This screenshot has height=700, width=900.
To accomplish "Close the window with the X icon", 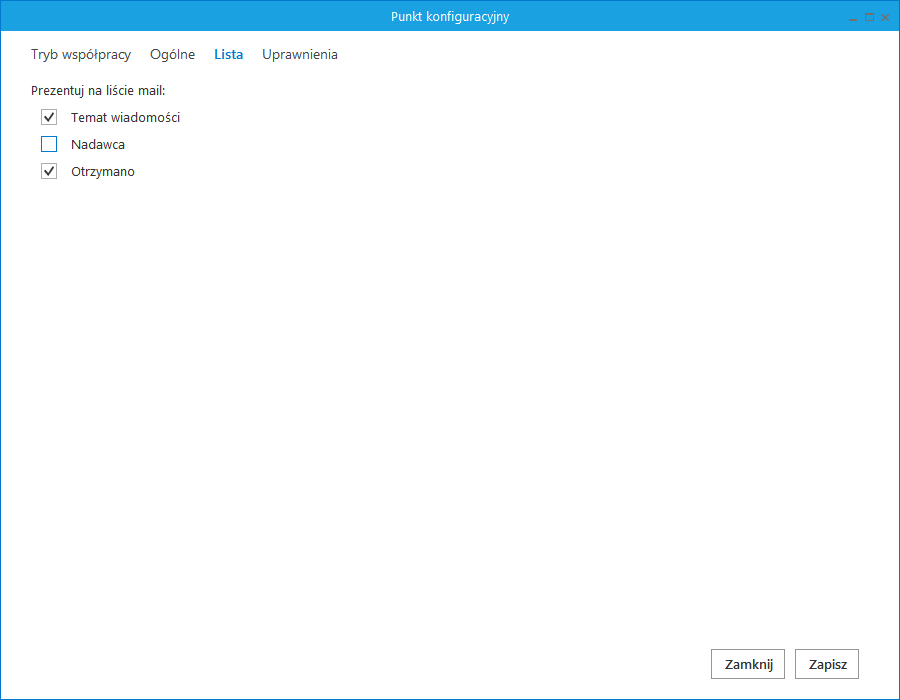I will click(885, 17).
